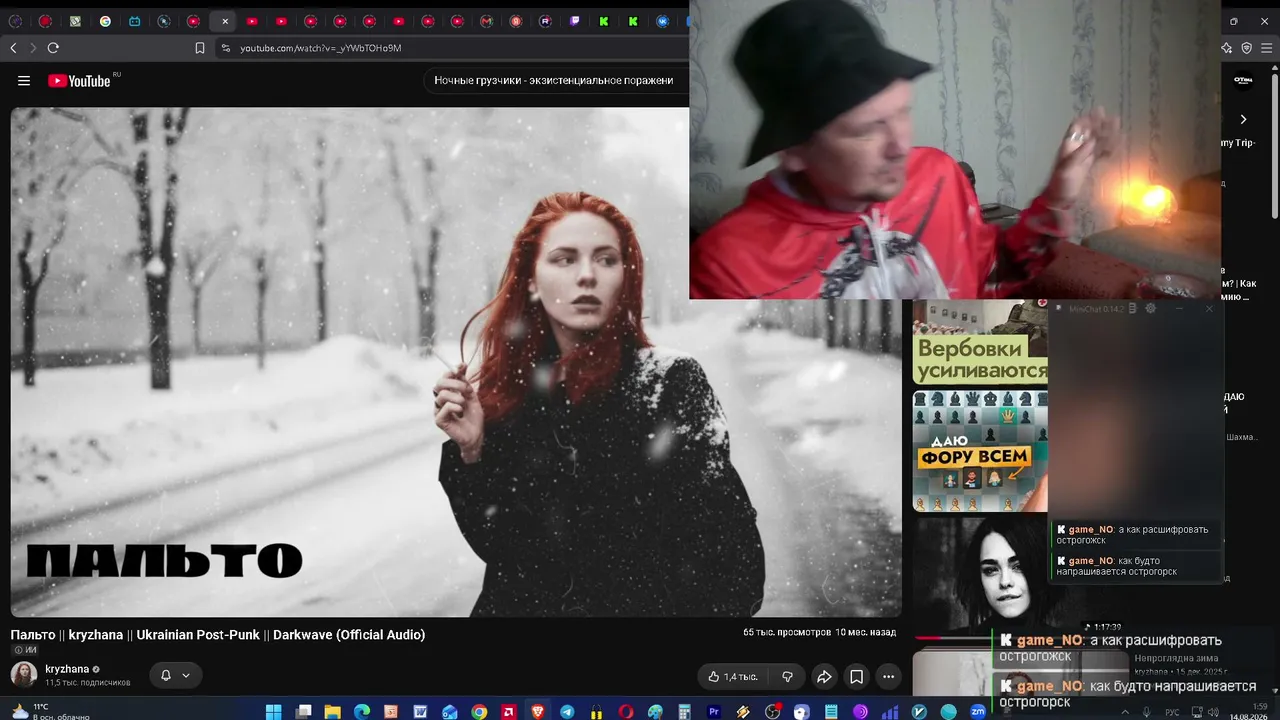The width and height of the screenshot is (1280, 720).
Task: Switch to the Google tab
Action: point(105,21)
